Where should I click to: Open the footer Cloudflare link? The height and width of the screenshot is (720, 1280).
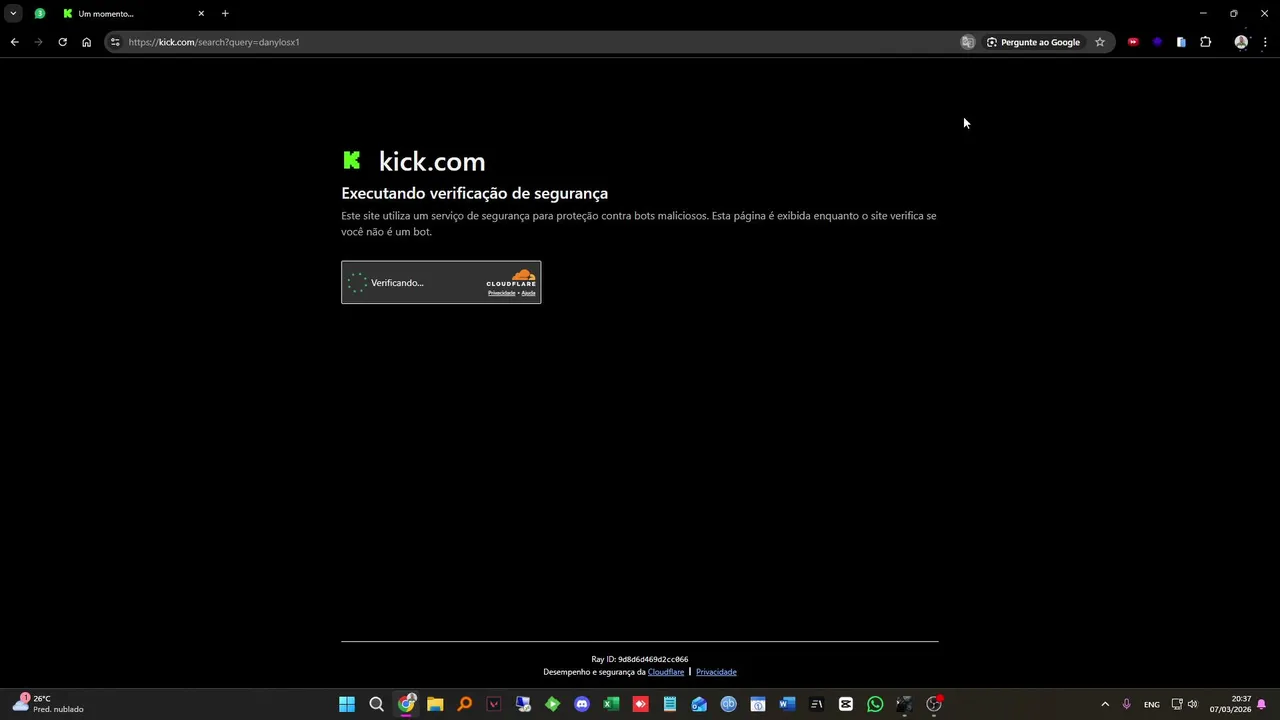click(x=666, y=672)
